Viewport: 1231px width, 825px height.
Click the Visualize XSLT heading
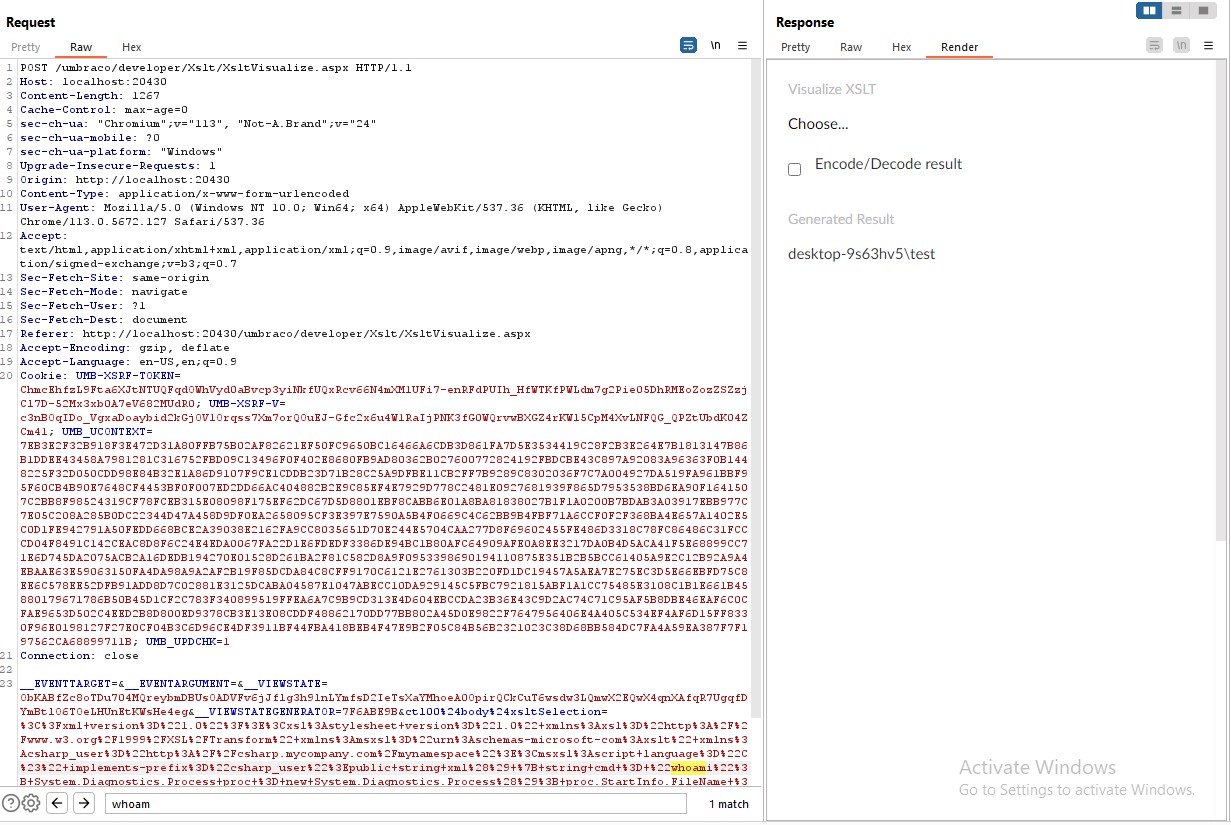click(832, 89)
